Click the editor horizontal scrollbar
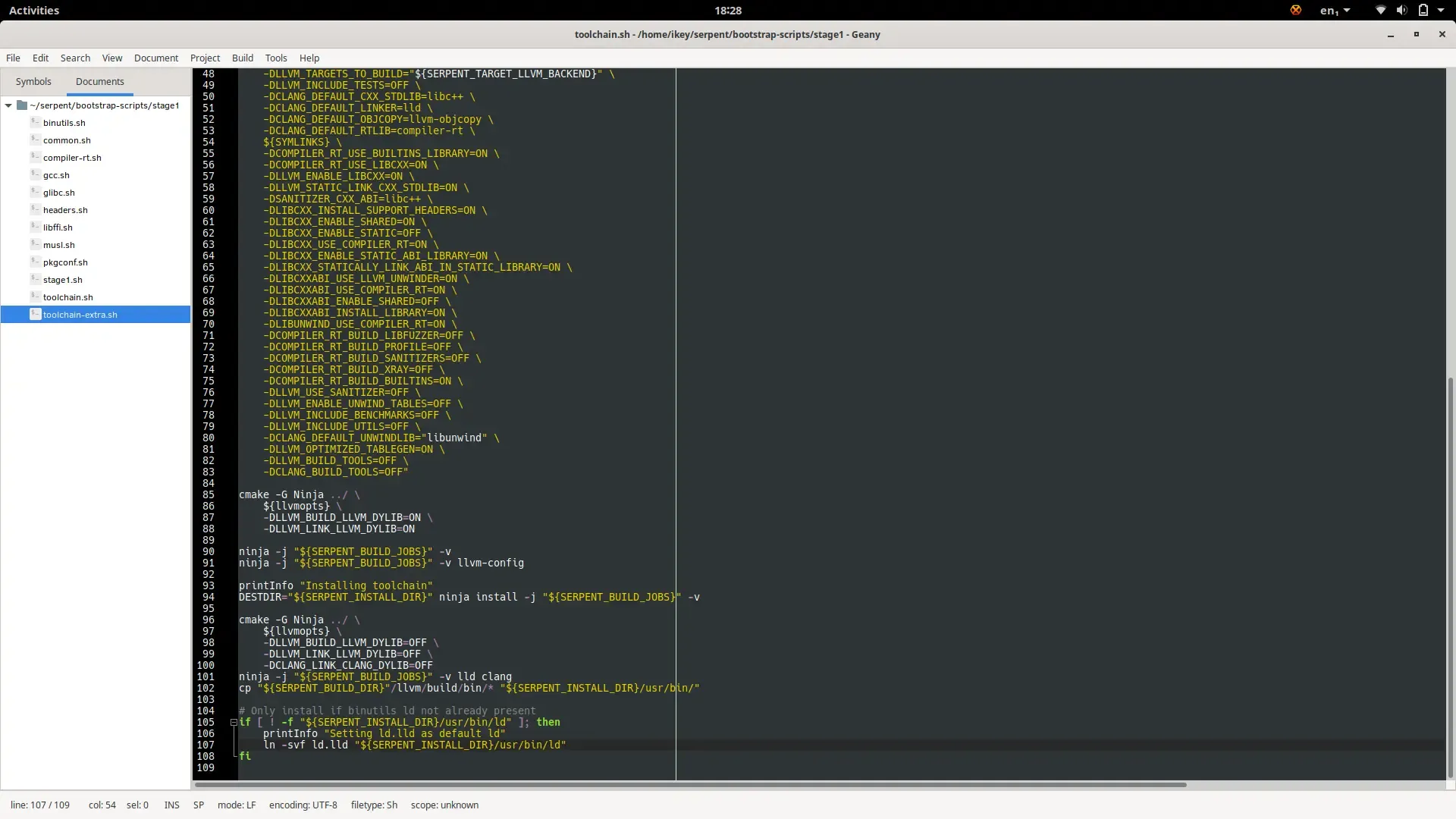Image resolution: width=1456 pixels, height=819 pixels. [690, 785]
